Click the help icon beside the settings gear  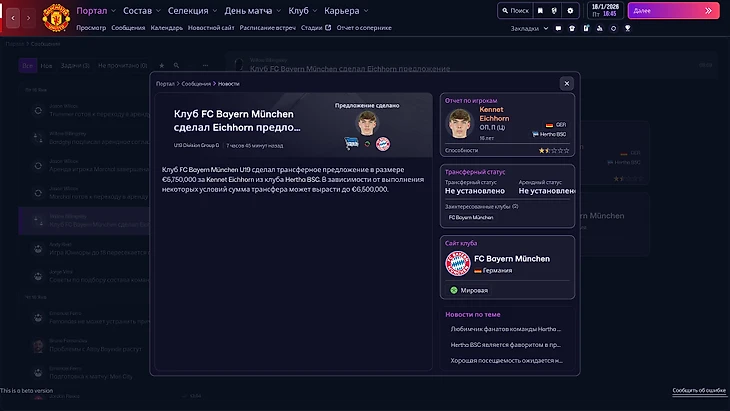pos(554,11)
